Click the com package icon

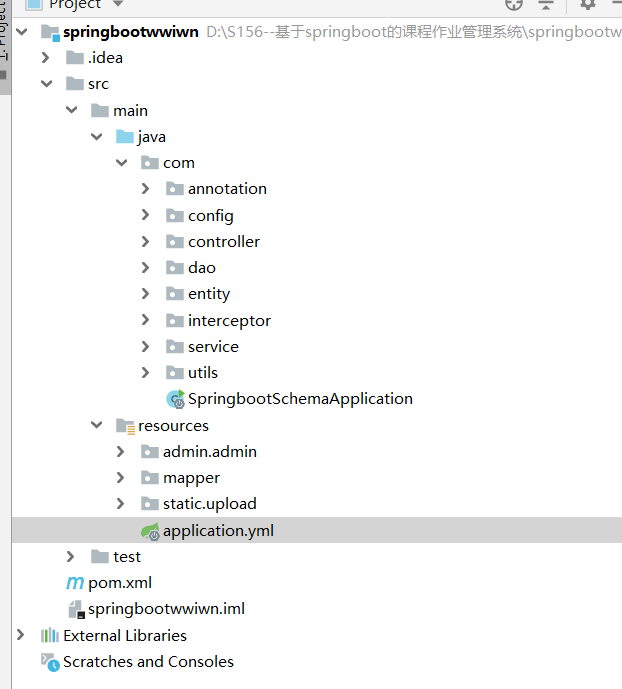point(150,163)
